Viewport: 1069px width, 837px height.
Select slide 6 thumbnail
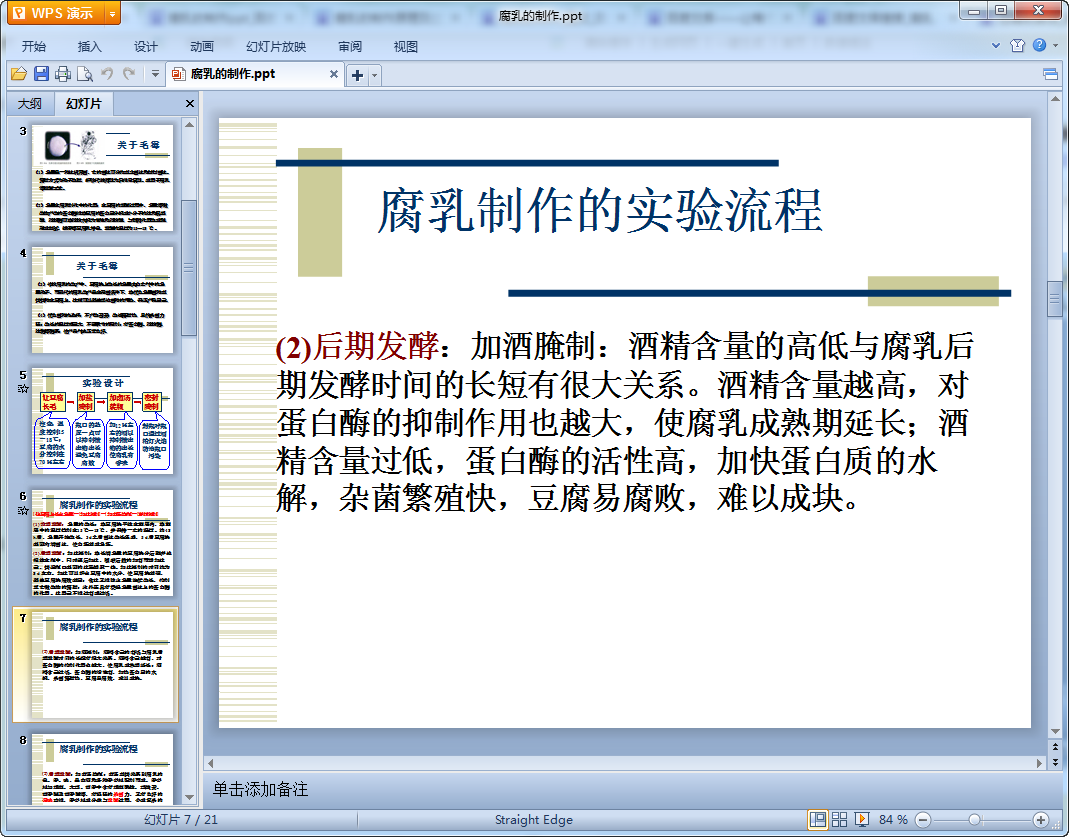(102, 543)
